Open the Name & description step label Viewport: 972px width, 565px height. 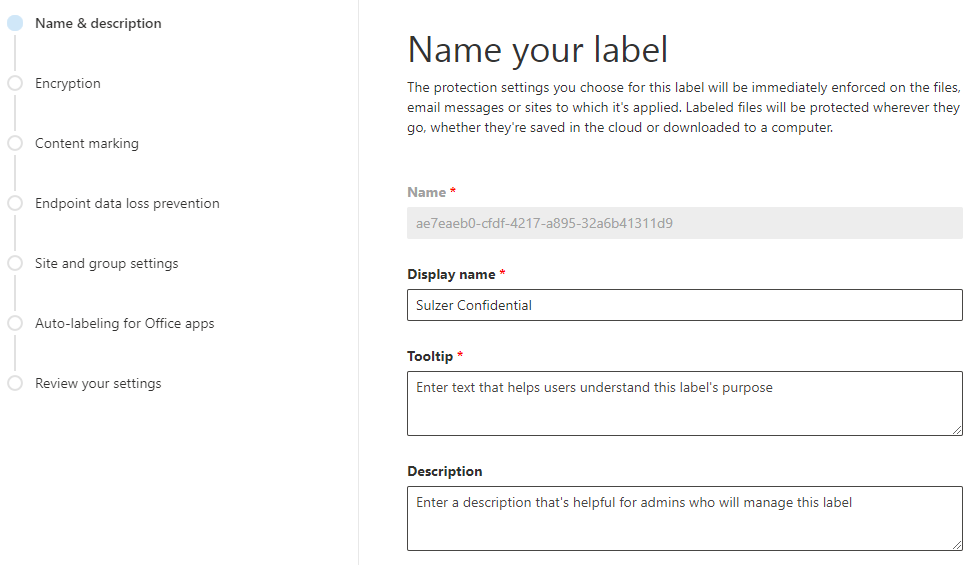98,23
